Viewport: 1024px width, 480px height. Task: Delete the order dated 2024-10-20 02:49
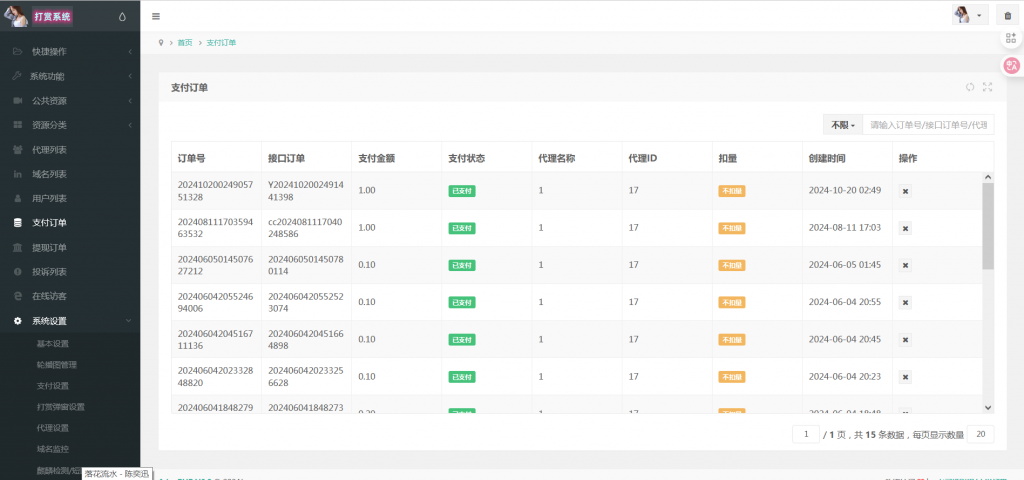tap(906, 190)
